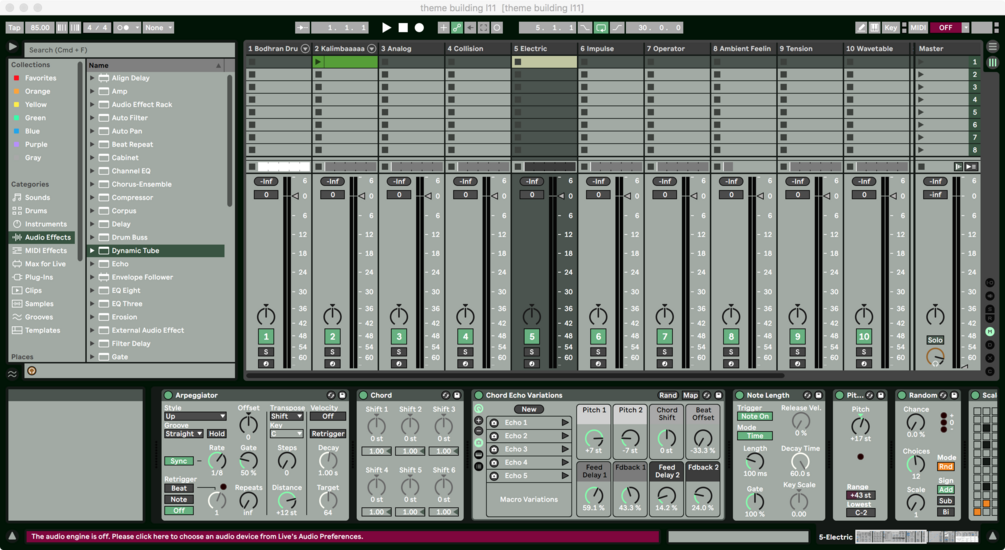Enable the Loop switch in the control bar
The height and width of the screenshot is (550, 1005).
601,28
